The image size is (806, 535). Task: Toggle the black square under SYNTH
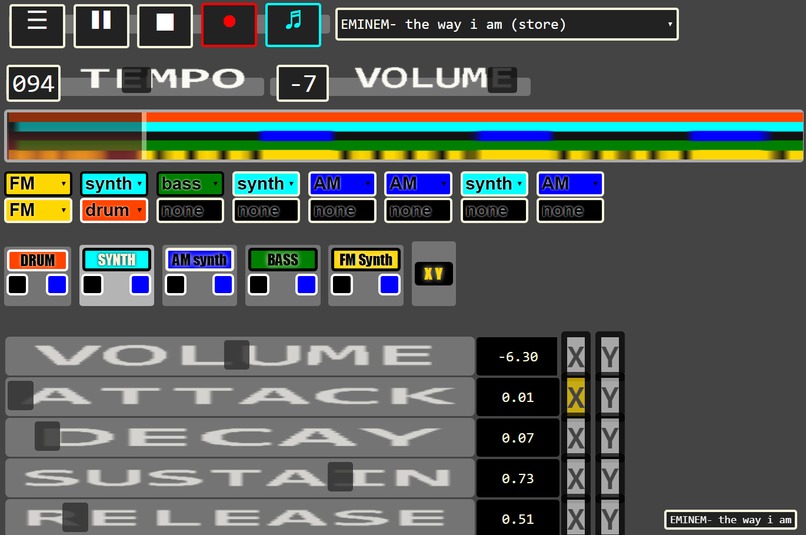93,285
